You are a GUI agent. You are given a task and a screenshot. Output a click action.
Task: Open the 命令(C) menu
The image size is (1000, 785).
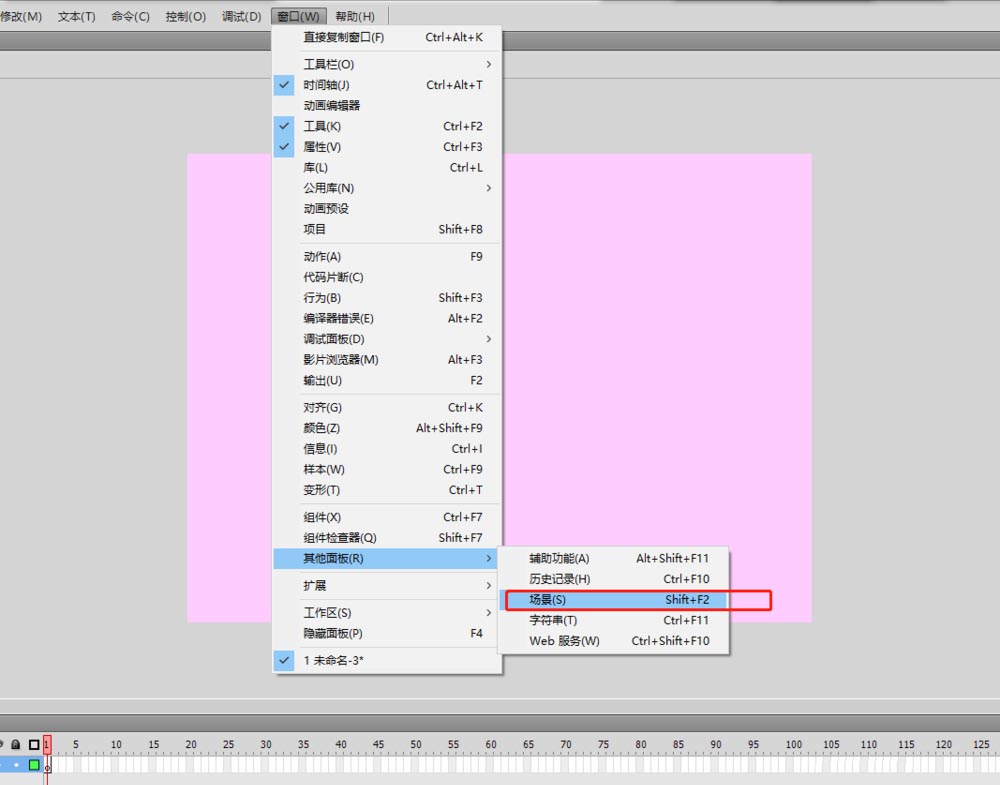tap(130, 17)
